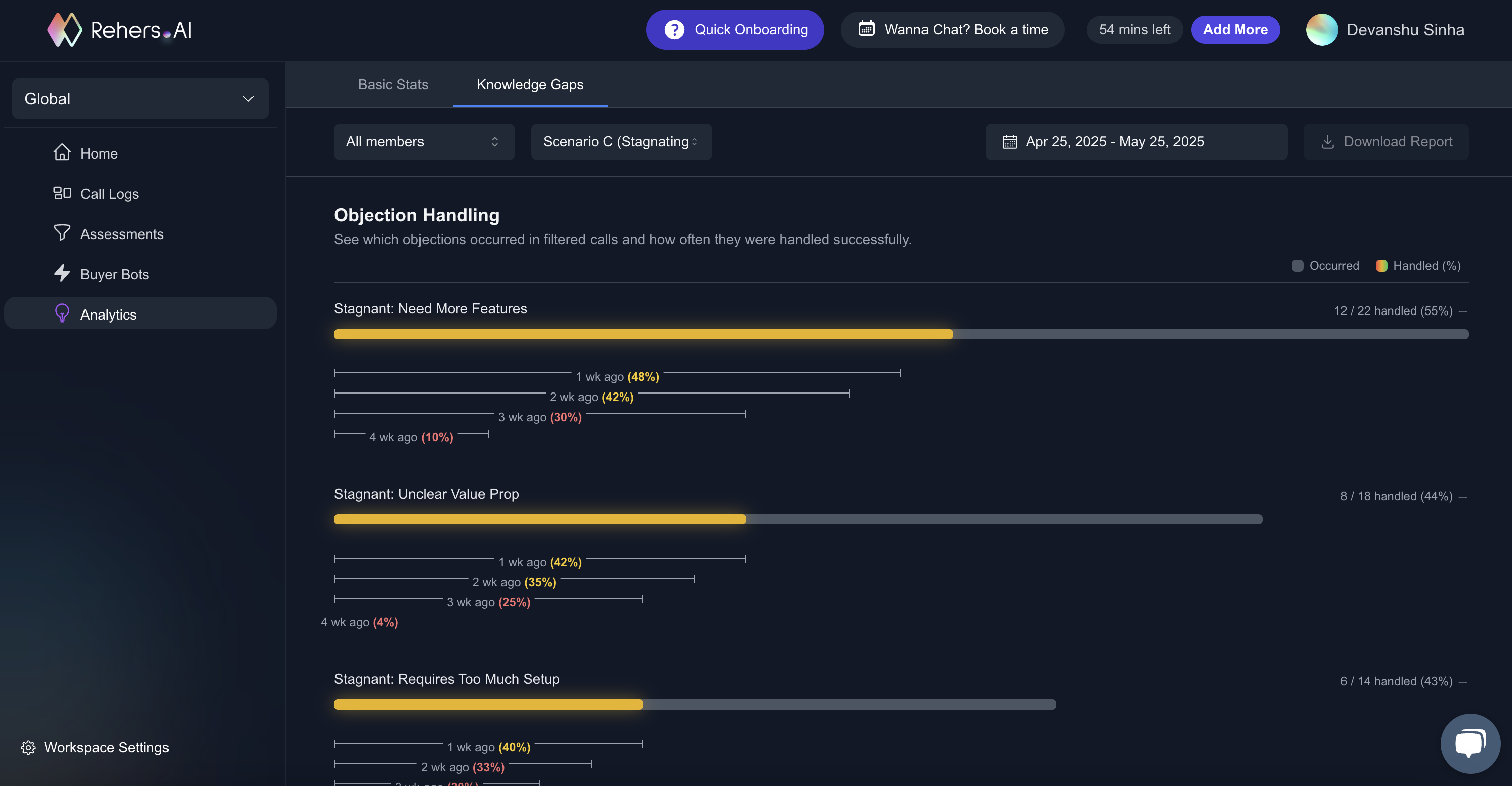Click the Need More Features progress bar
Screen dimensions: 1512x786
pos(901,334)
